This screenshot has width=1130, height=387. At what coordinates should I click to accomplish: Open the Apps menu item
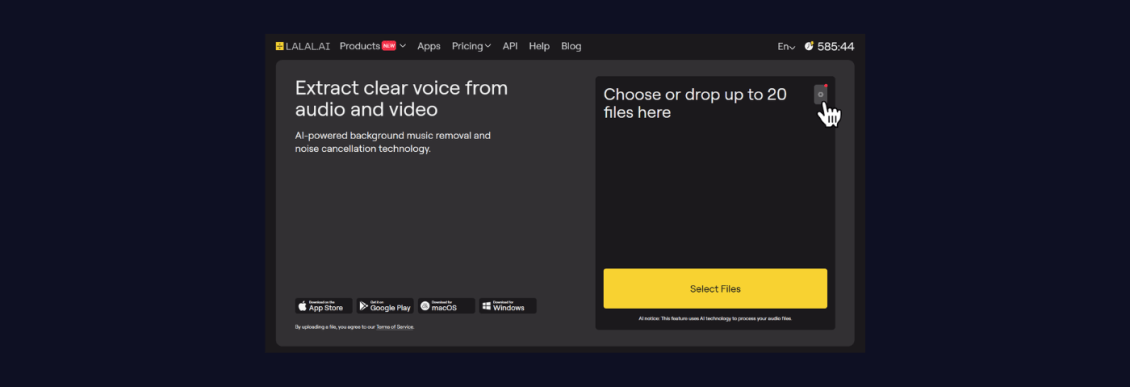point(429,46)
